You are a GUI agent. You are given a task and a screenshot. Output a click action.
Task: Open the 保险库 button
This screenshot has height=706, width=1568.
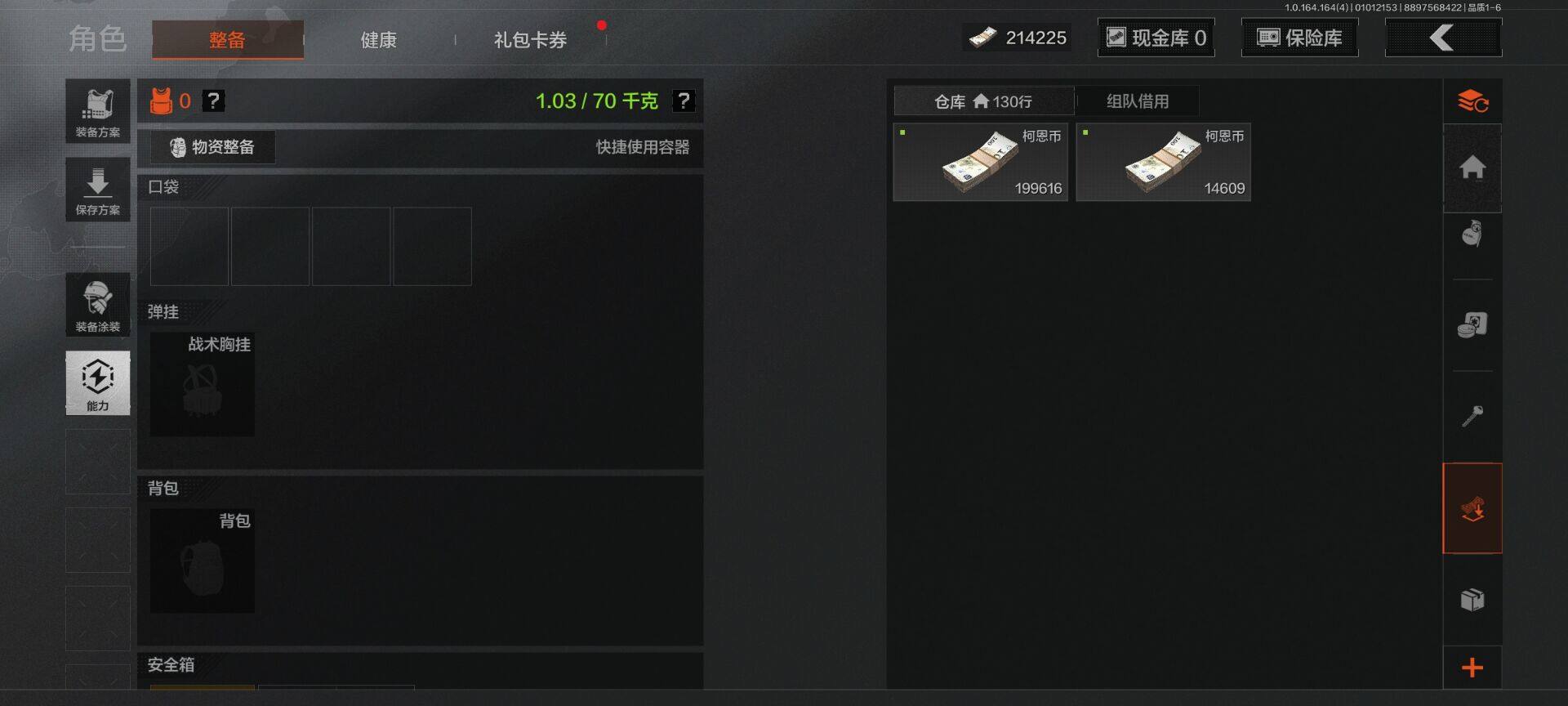pos(1299,38)
